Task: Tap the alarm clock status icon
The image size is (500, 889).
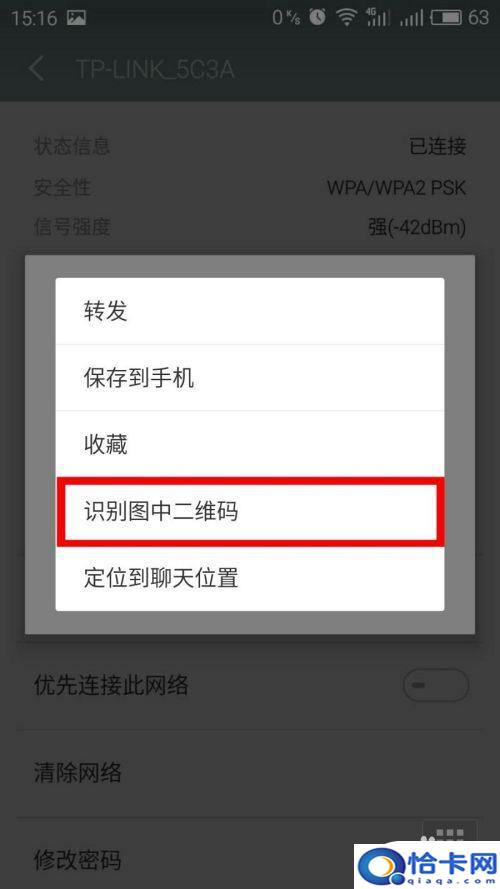Action: point(317,17)
